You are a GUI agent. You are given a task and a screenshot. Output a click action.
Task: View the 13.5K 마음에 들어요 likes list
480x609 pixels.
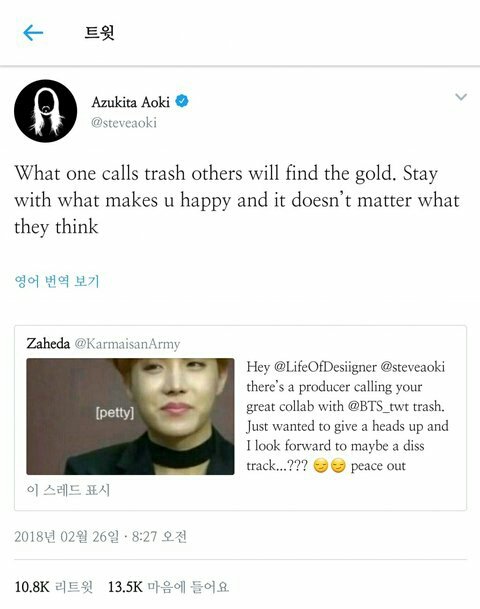coord(168,586)
